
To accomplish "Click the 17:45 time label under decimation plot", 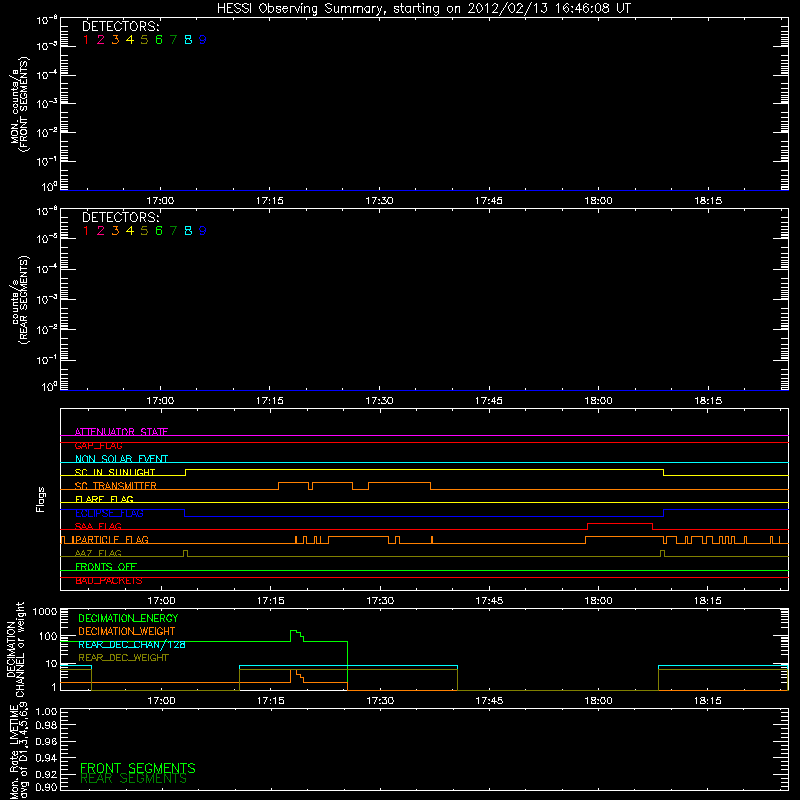I will 489,701.
